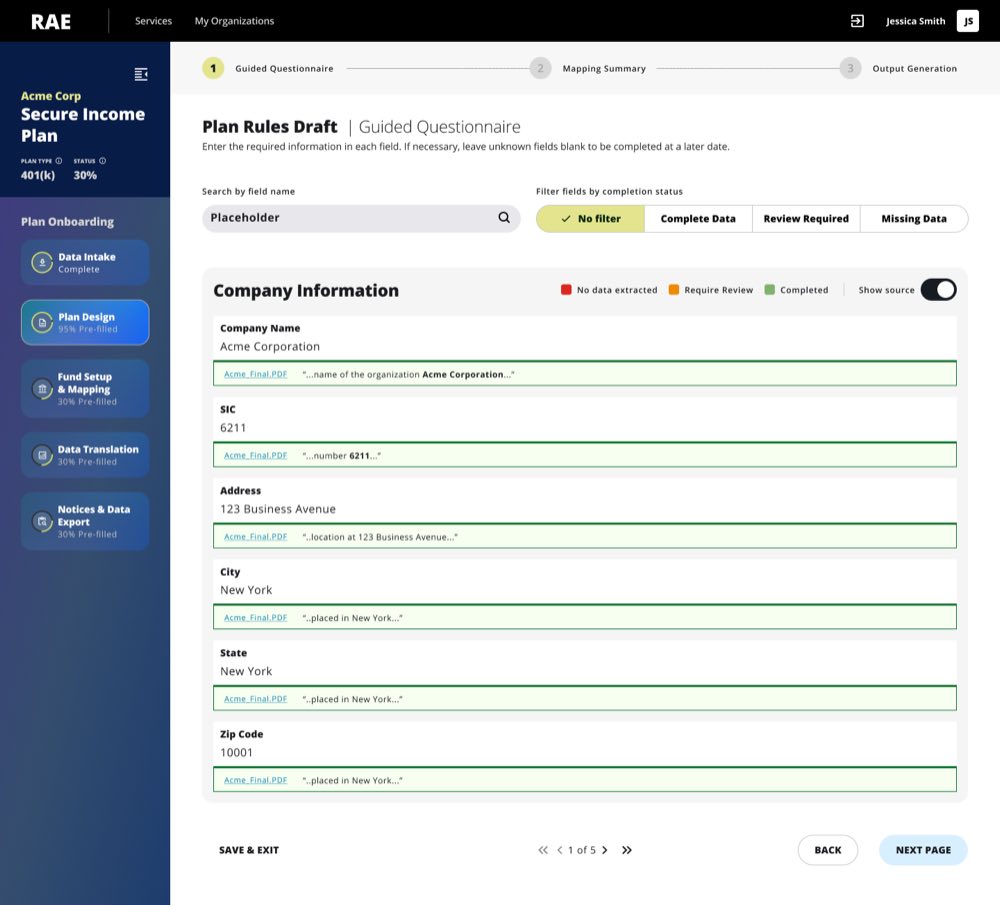The height and width of the screenshot is (905, 1000).
Task: Open Acme_Final.PDF link under Zip Code
Action: 255,780
